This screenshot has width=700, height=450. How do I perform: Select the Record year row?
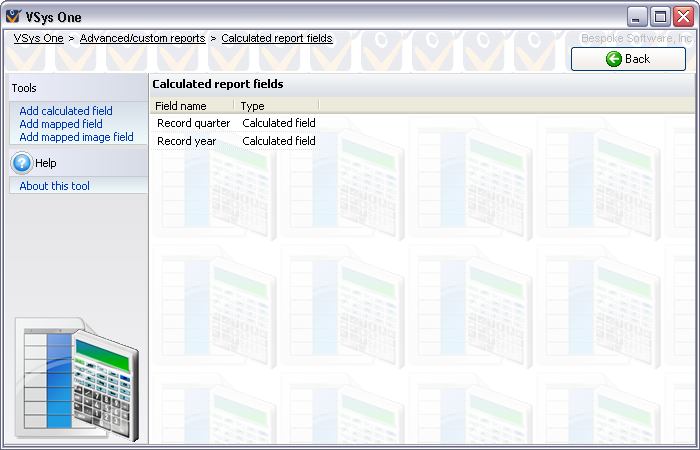click(x=187, y=141)
